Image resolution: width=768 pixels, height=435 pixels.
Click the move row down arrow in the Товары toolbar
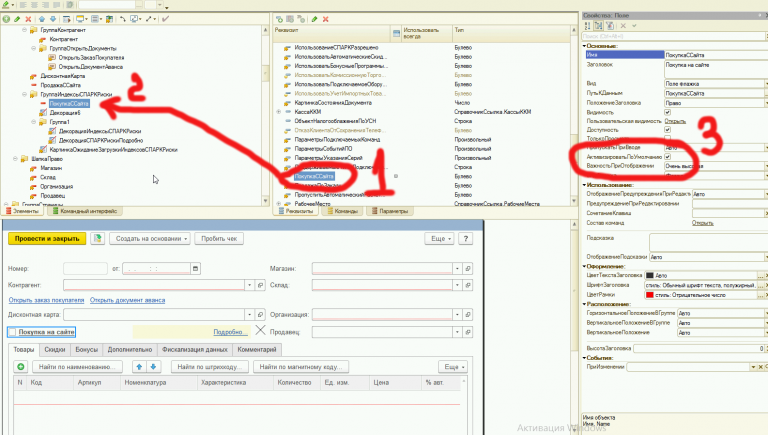[x=156, y=368]
